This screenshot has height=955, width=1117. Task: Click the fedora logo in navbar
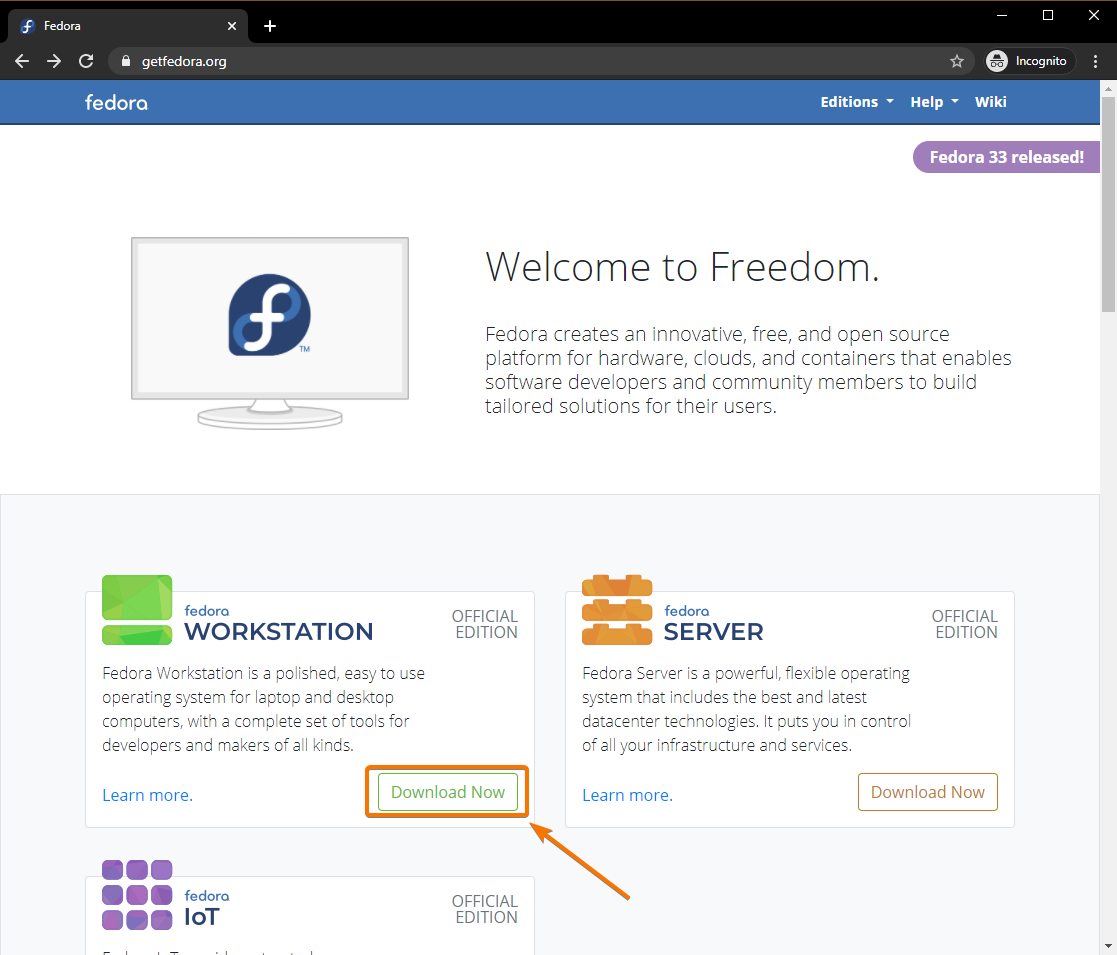(116, 102)
